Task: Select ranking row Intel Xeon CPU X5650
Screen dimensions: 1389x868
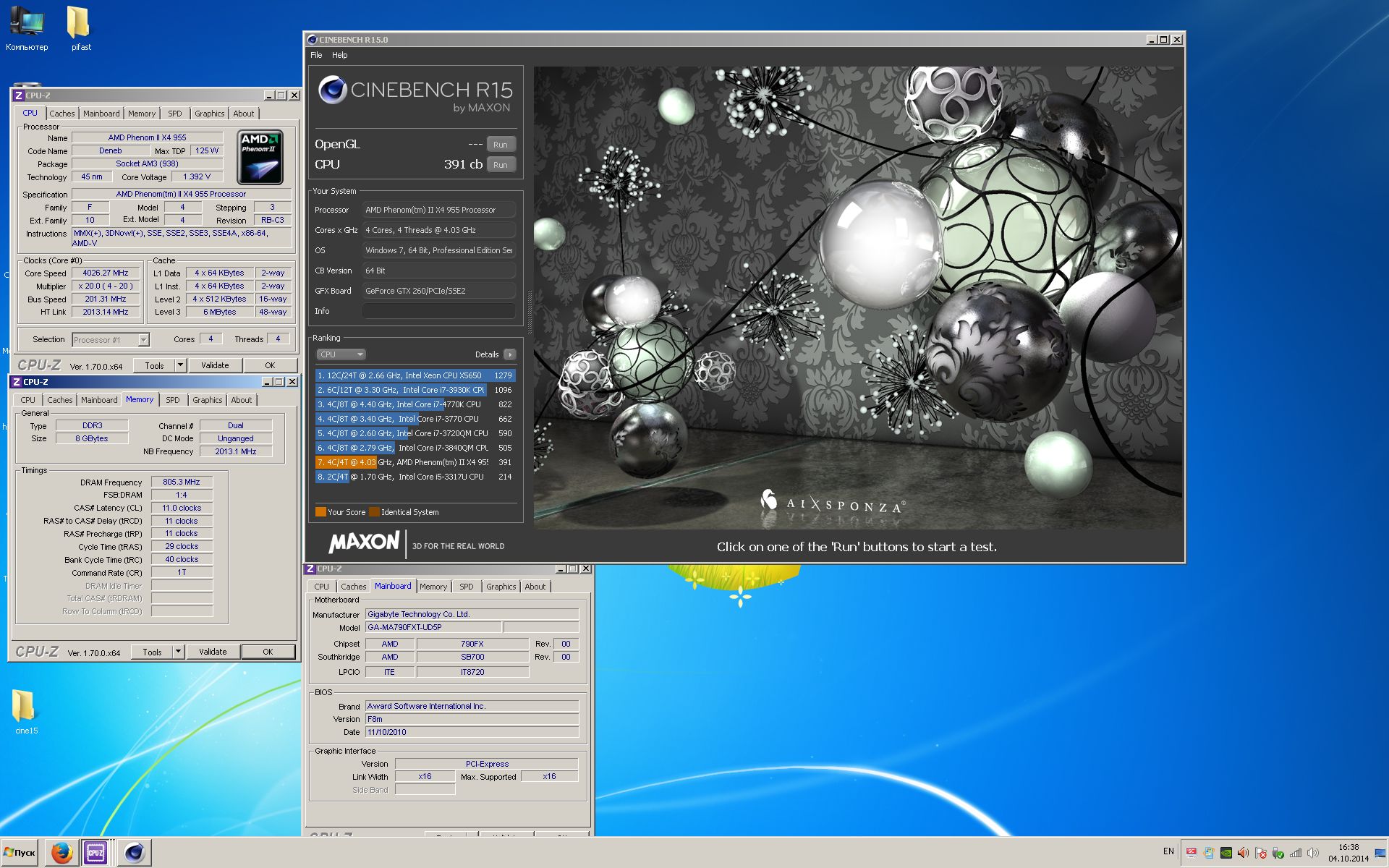Action: (415, 375)
